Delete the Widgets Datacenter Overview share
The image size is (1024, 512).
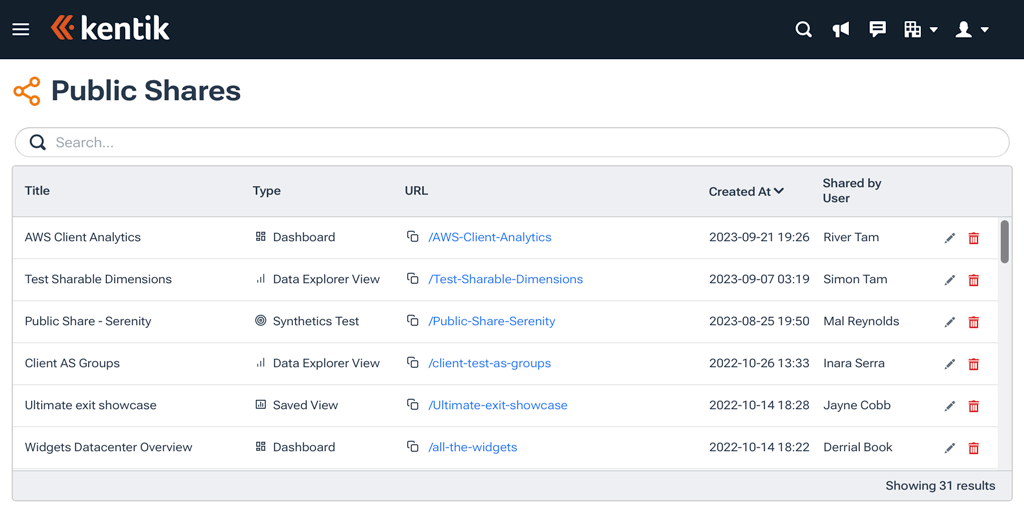(x=974, y=448)
